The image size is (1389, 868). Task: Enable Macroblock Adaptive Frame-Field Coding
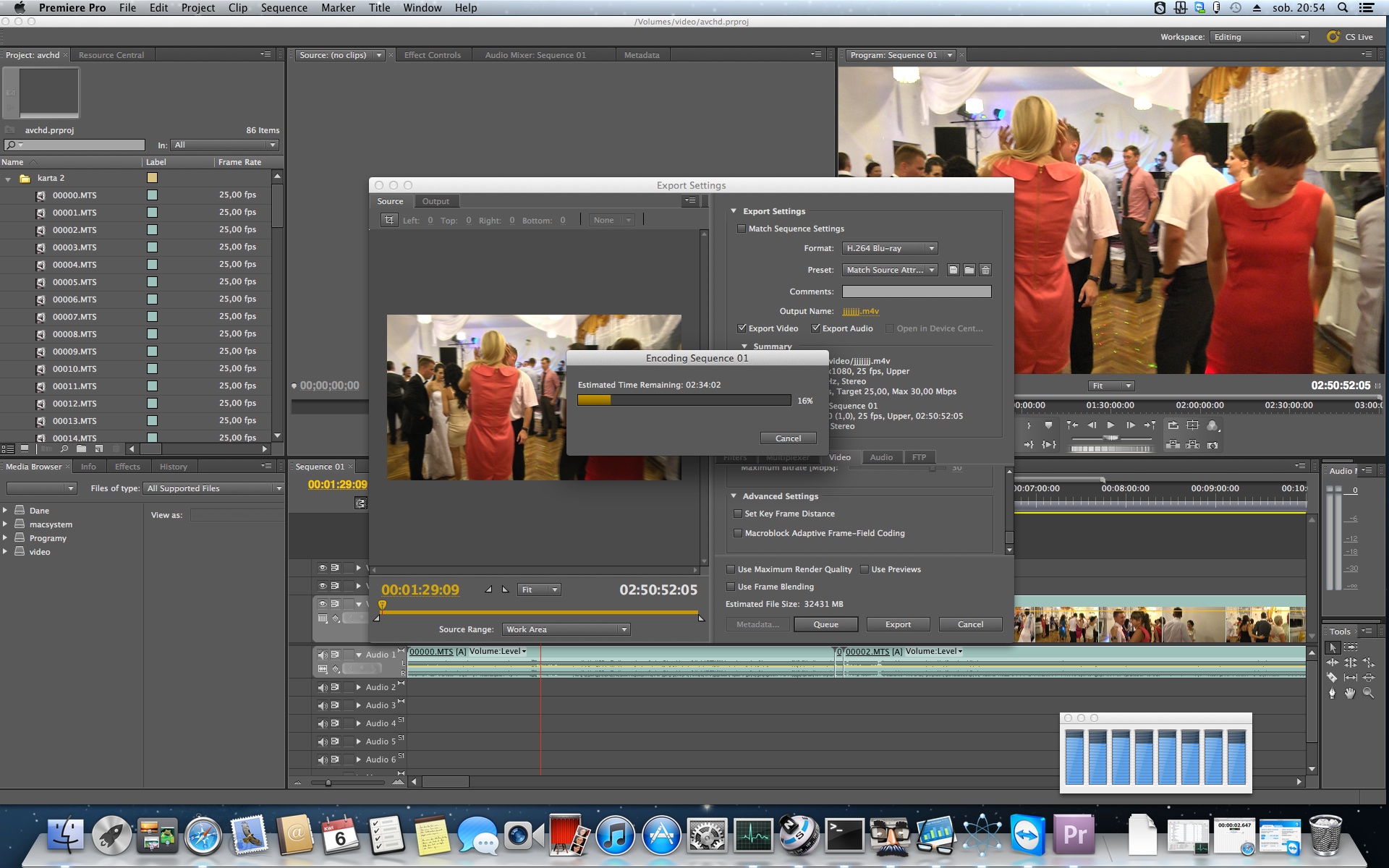pos(738,533)
